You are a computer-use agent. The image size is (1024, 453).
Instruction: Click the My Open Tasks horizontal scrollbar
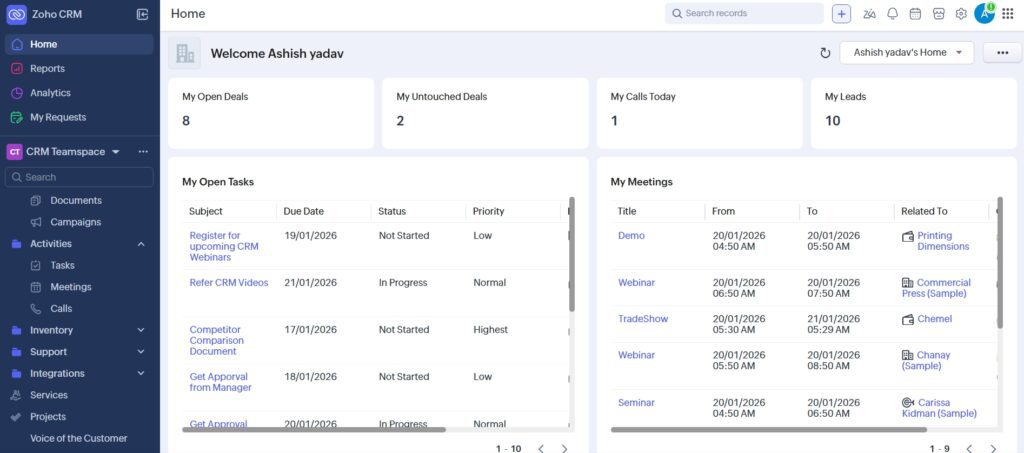point(314,430)
